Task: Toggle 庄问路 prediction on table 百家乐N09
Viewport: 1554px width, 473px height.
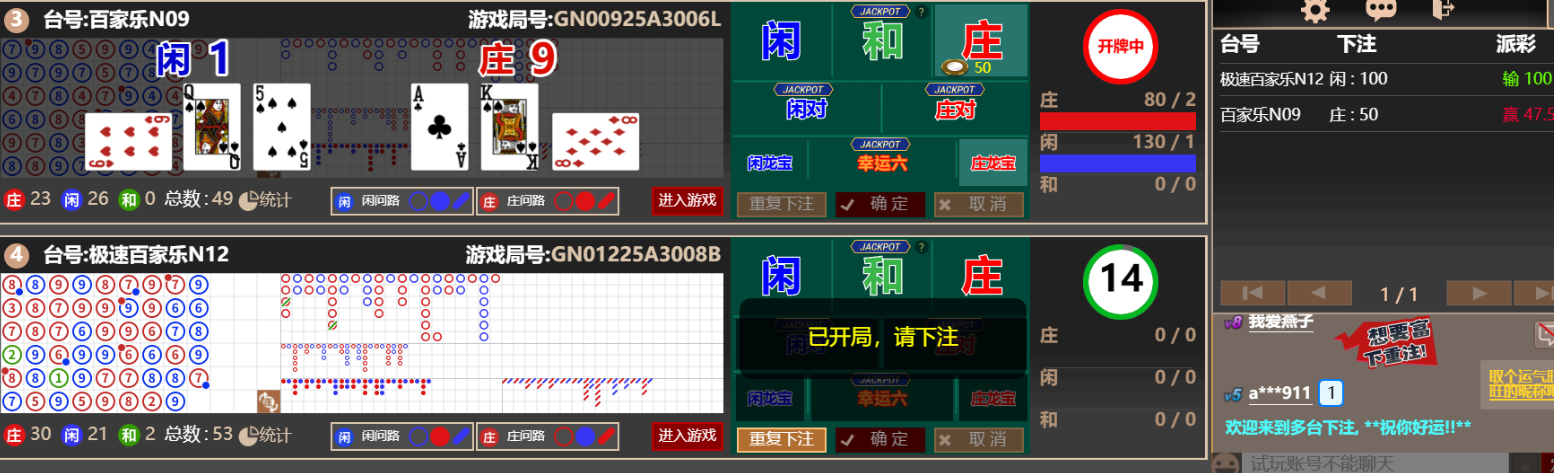Action: (547, 201)
